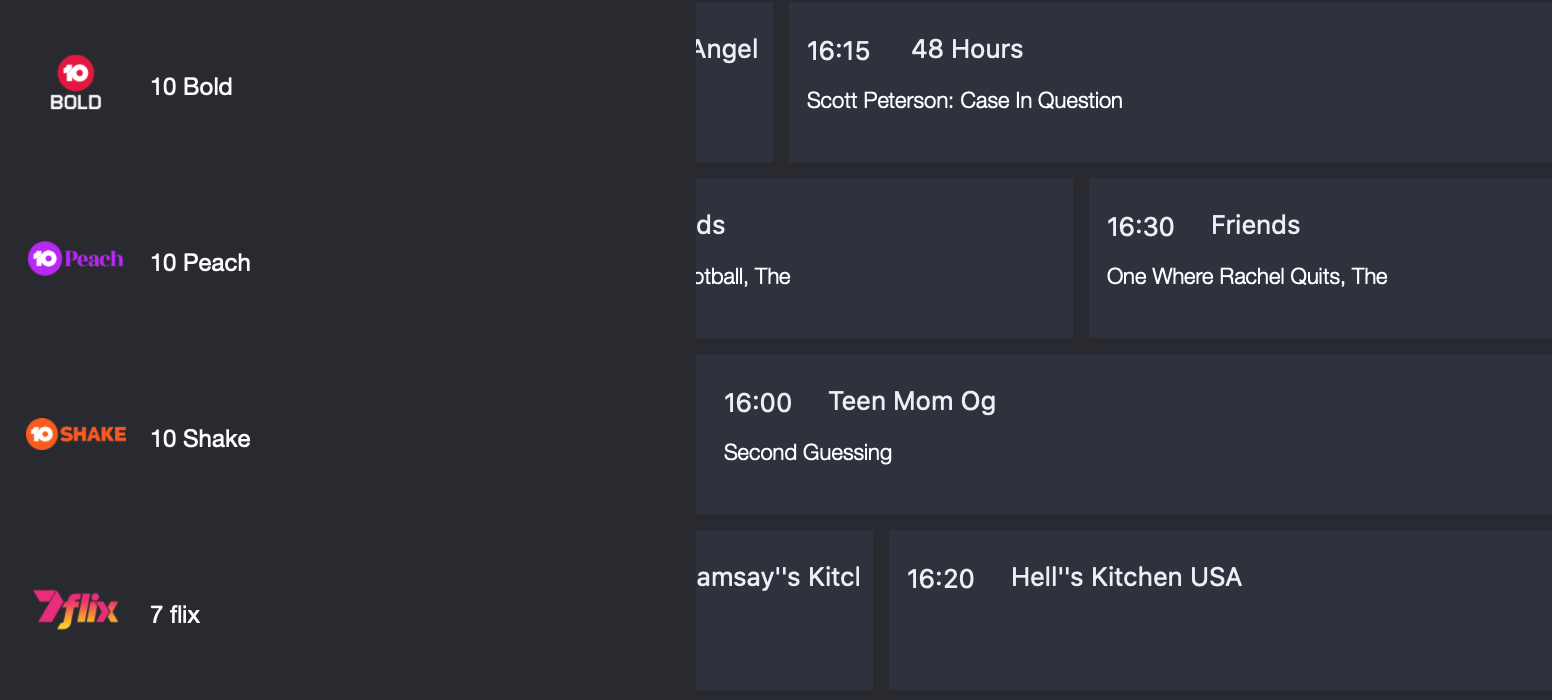
Task: Click the 16:15 time label on 48 Hours
Action: tap(839, 50)
